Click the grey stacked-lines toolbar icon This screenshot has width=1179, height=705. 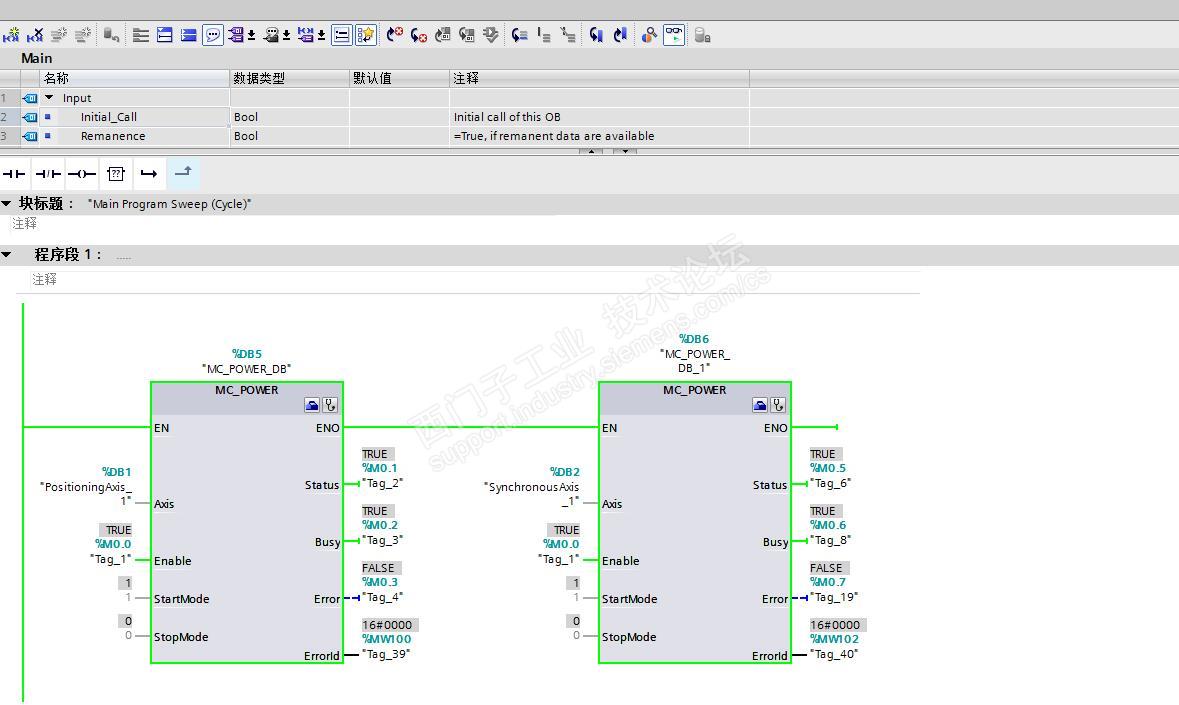pos(141,35)
